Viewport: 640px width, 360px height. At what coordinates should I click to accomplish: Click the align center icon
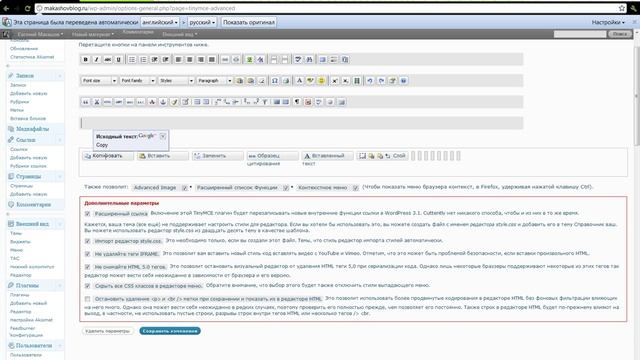click(x=189, y=60)
